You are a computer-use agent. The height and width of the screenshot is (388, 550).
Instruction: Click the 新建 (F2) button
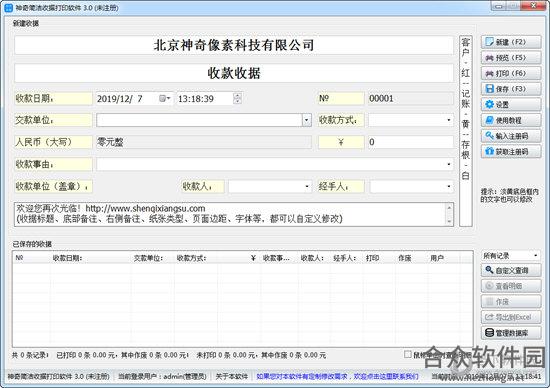point(511,42)
